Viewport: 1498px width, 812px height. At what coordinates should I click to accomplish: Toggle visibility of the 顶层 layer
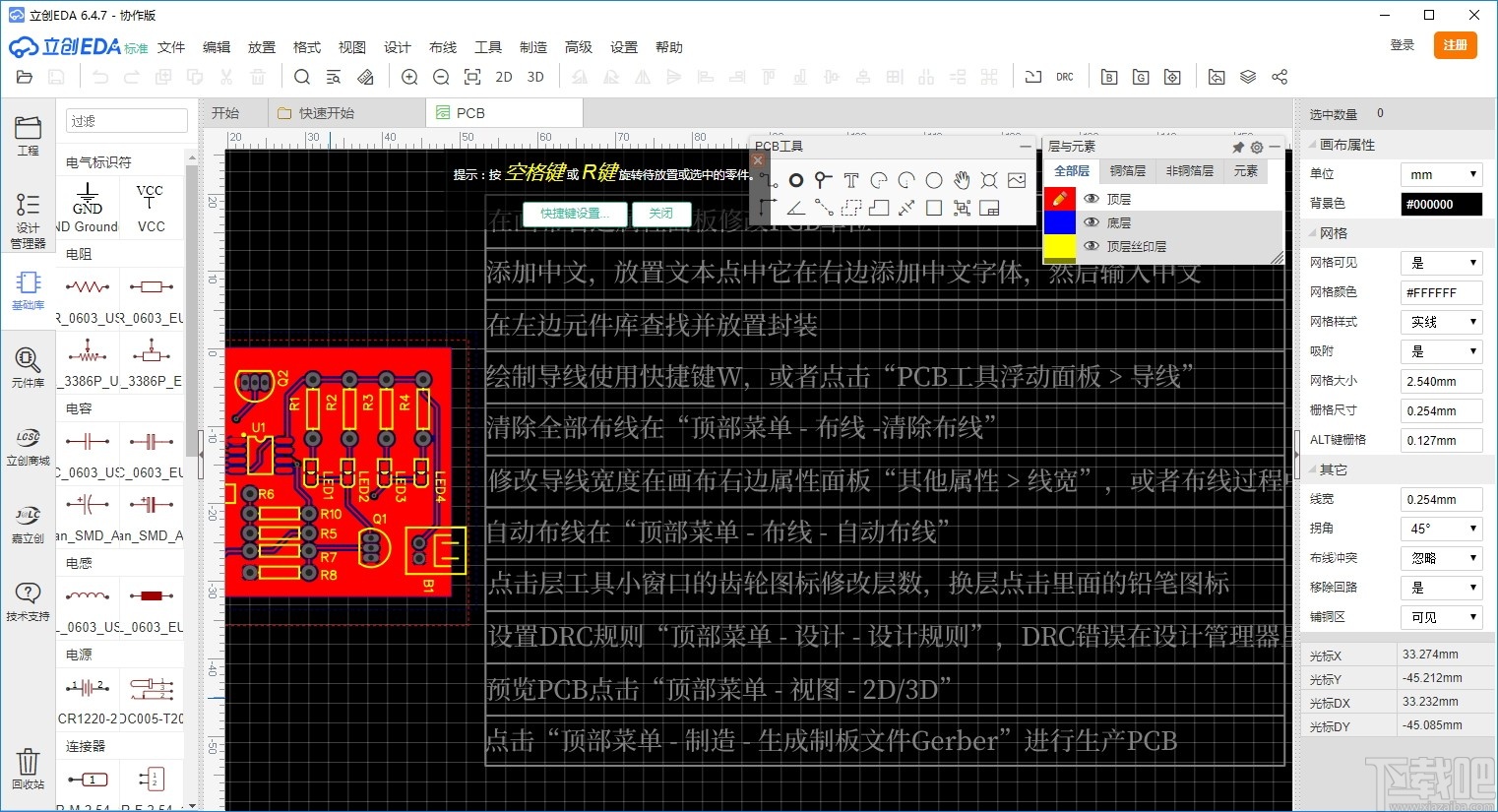click(1092, 198)
